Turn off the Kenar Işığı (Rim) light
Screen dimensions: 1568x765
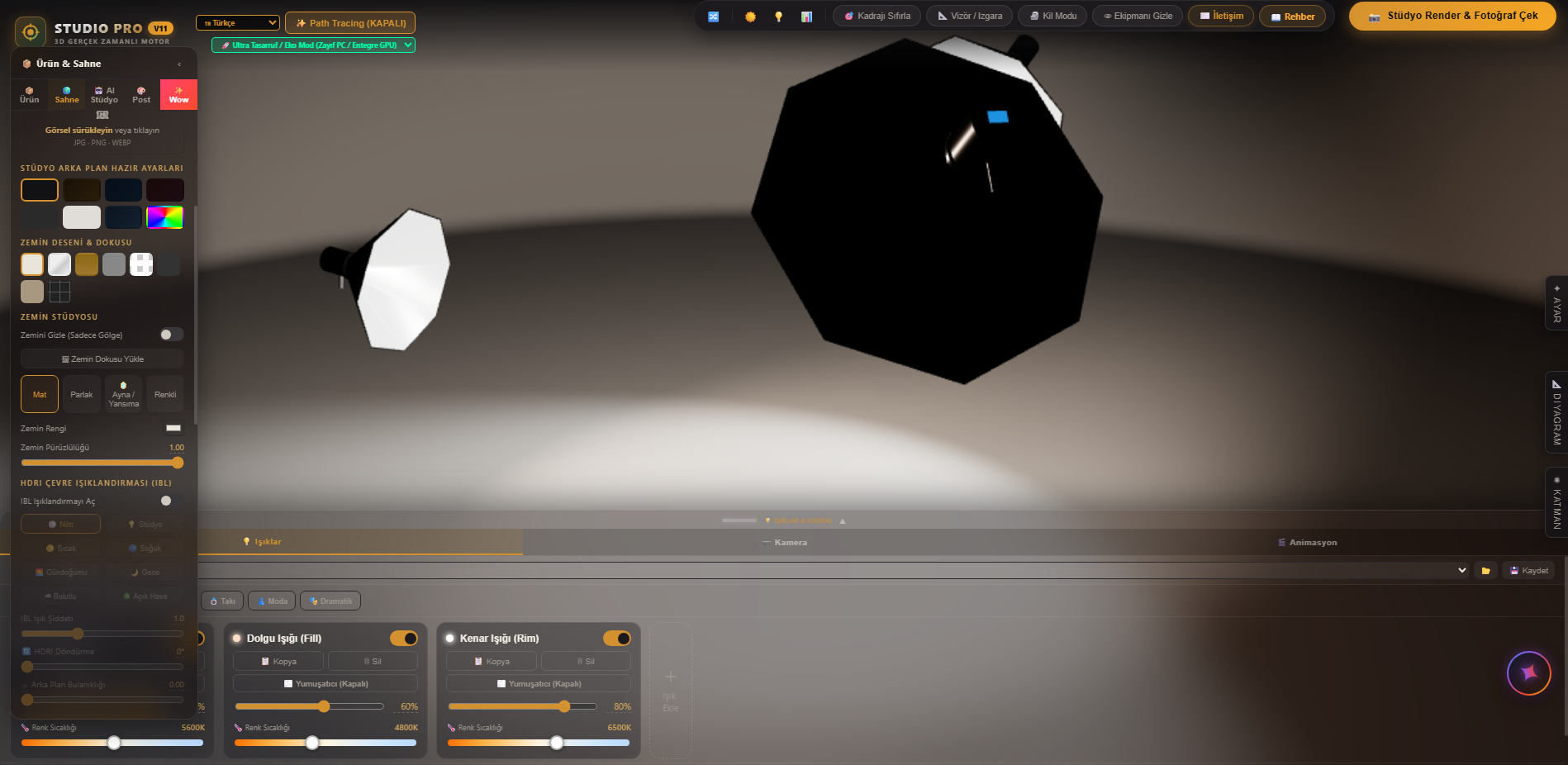click(617, 639)
